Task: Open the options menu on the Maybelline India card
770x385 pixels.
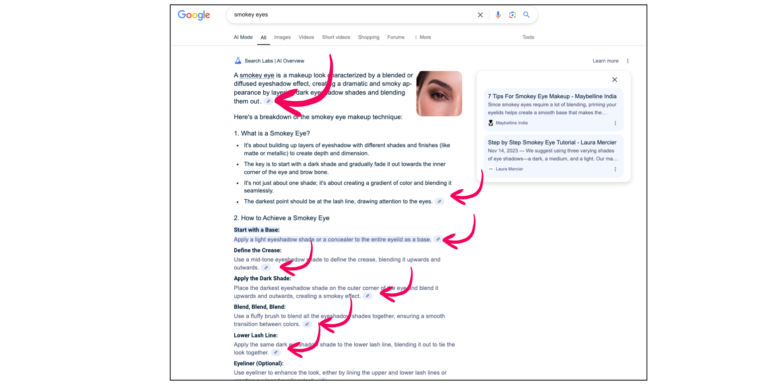Action: (615, 123)
